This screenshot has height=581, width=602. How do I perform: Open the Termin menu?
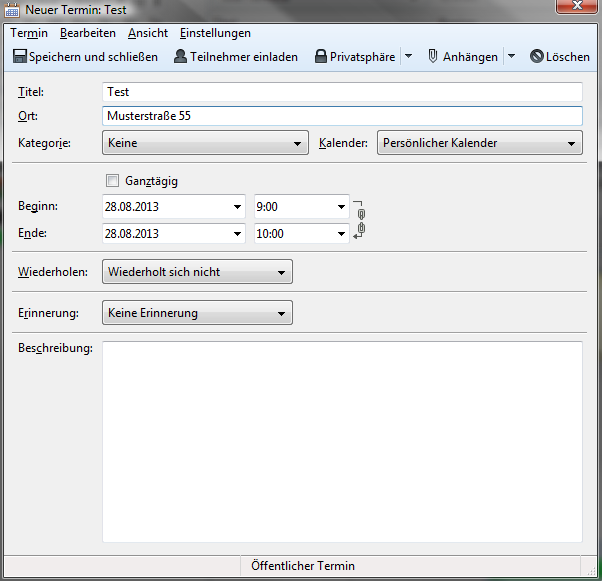click(29, 33)
